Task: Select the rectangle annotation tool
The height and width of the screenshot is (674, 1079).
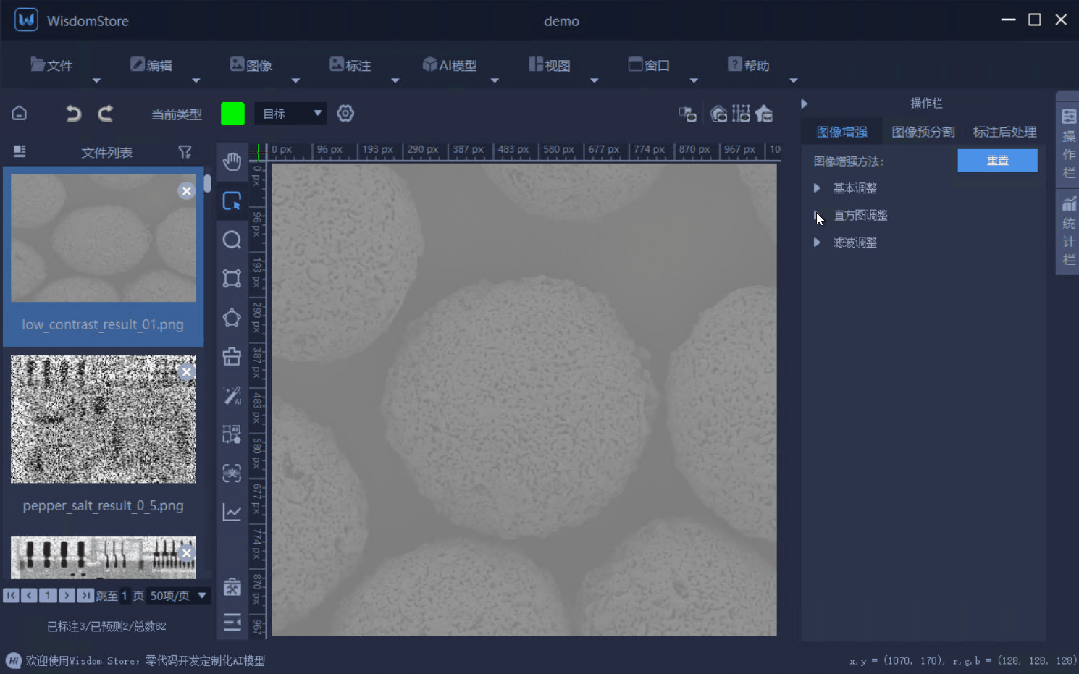Action: (232, 278)
